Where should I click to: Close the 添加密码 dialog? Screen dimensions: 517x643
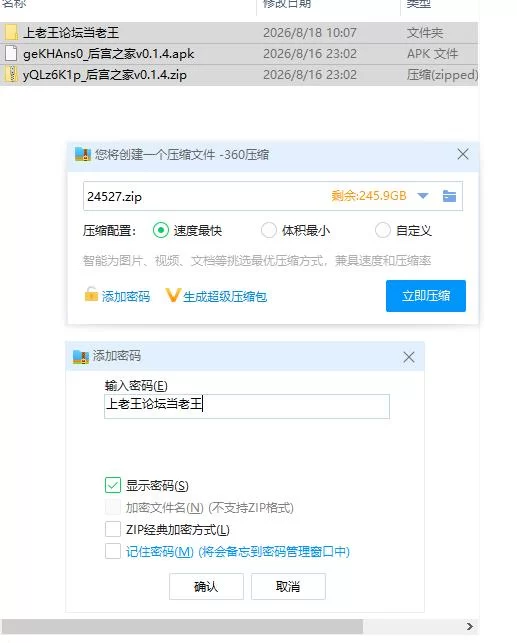tap(408, 357)
